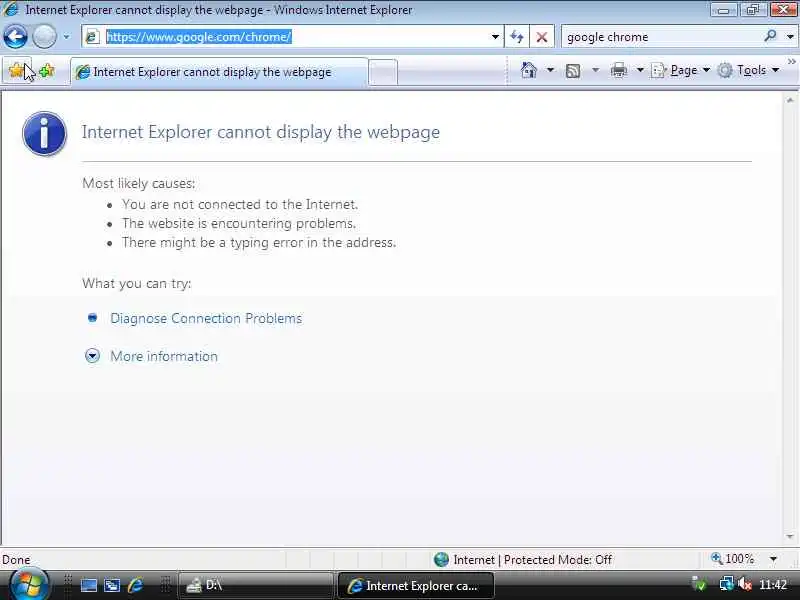Screen dimensions: 800x600
Task: Open the address bar history dropdown
Action: [495, 37]
